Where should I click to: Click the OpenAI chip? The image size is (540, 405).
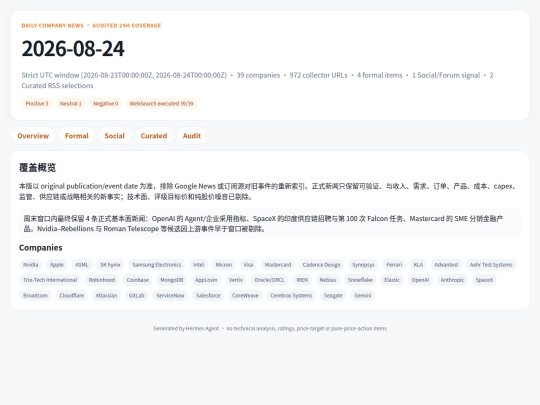click(420, 280)
